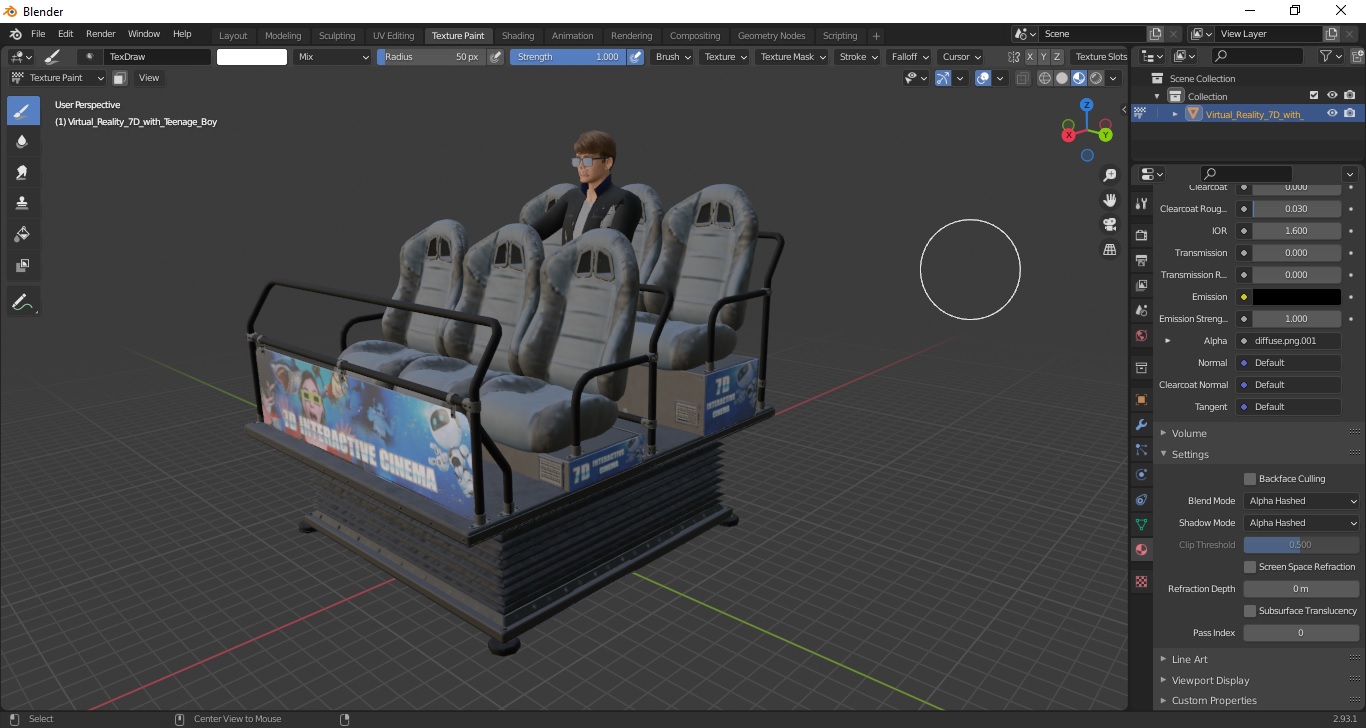Open the Render menu

coord(101,34)
